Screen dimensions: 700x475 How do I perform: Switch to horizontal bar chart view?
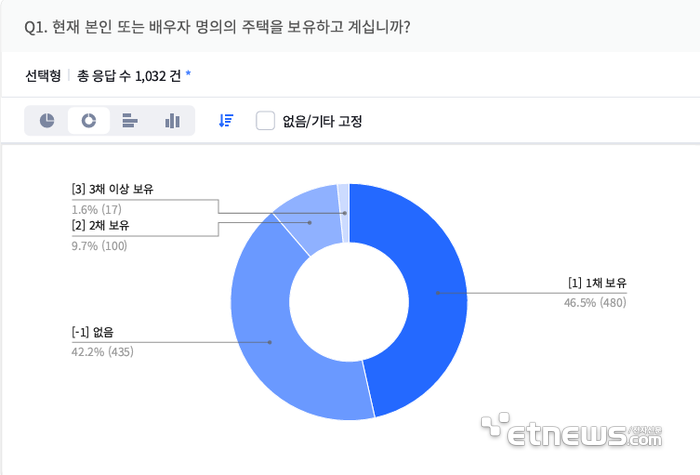130,121
